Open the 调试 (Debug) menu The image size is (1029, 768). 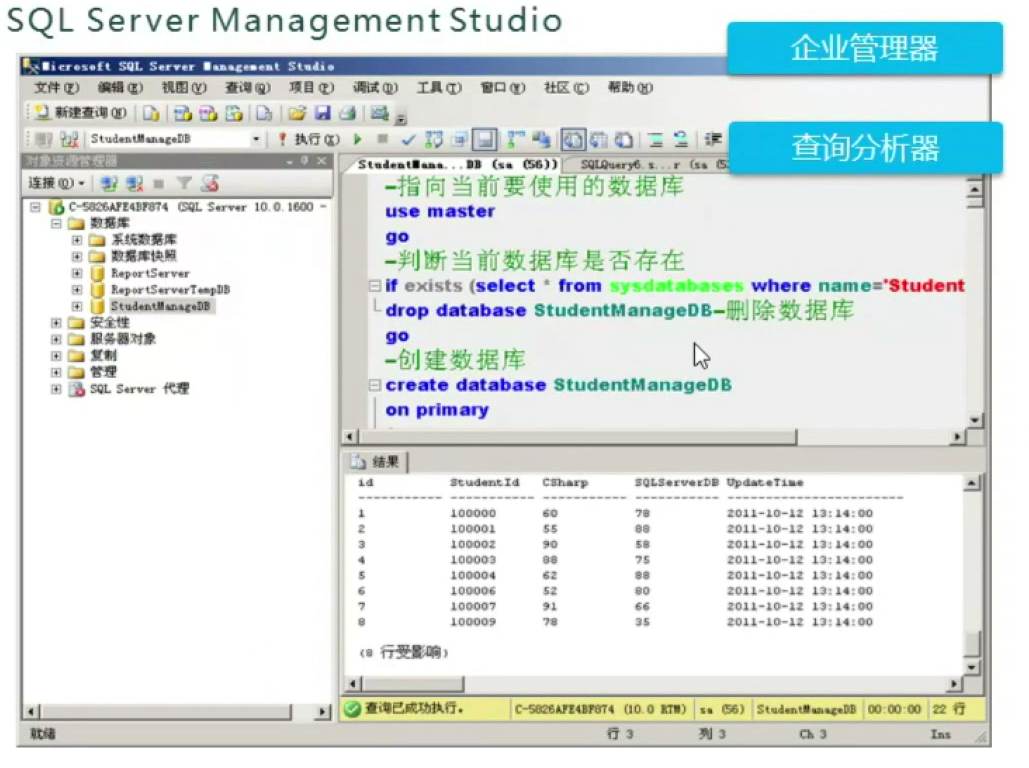[x=375, y=87]
